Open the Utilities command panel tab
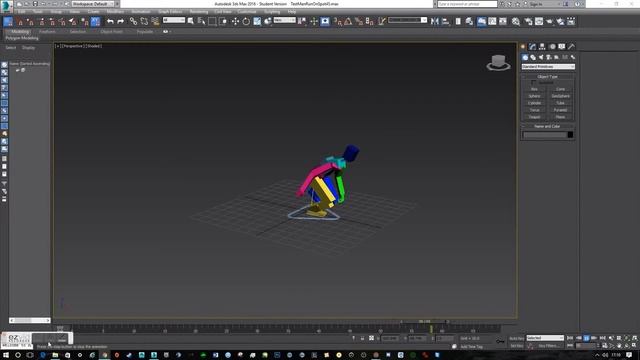 (571, 47)
